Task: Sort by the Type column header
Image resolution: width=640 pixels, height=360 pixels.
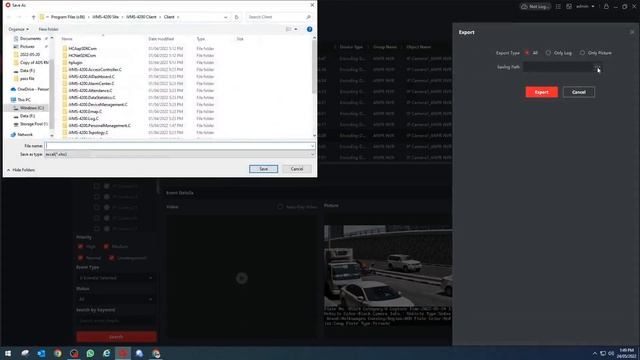Action: pyautogui.click(x=201, y=39)
